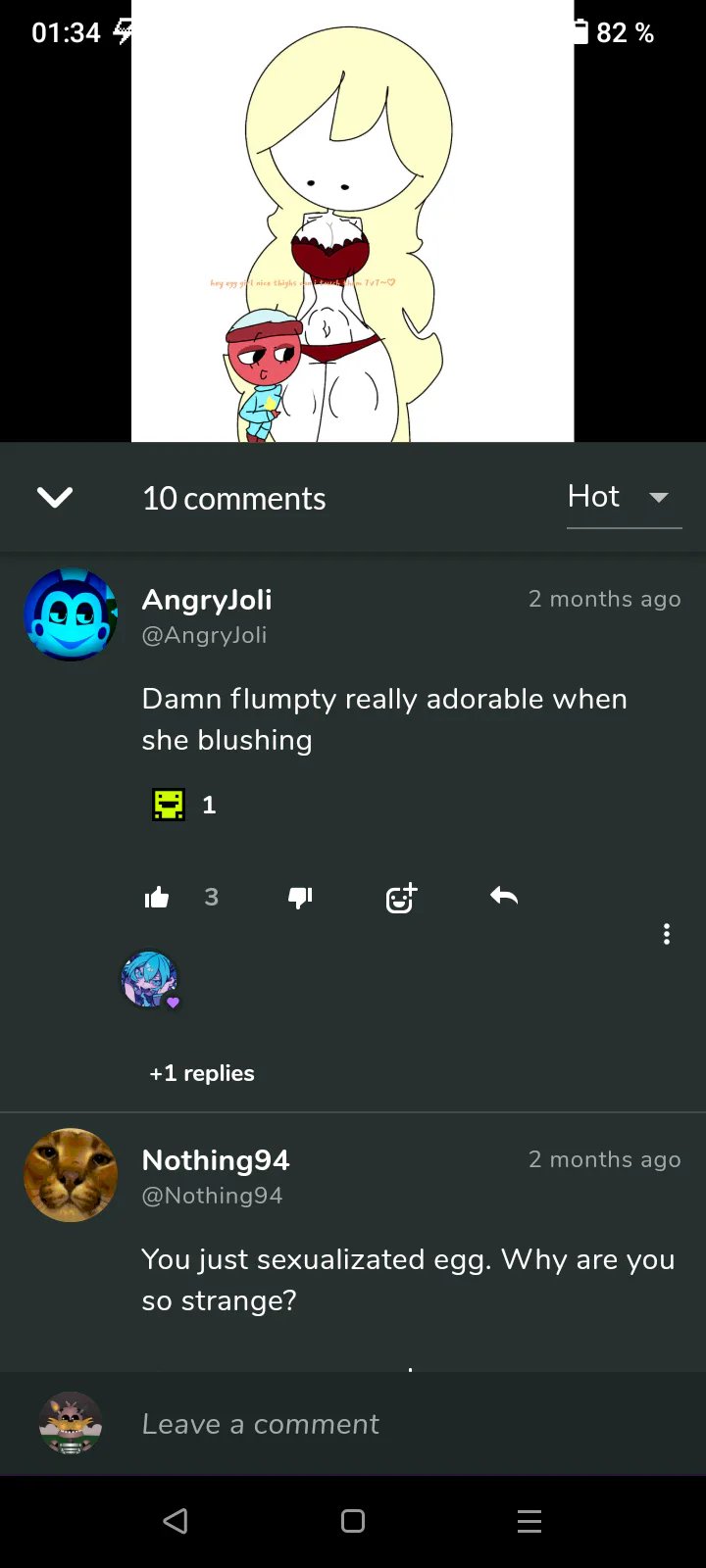Reply to AngryJoli's comment using arrow icon
706x1568 pixels.
[x=504, y=896]
